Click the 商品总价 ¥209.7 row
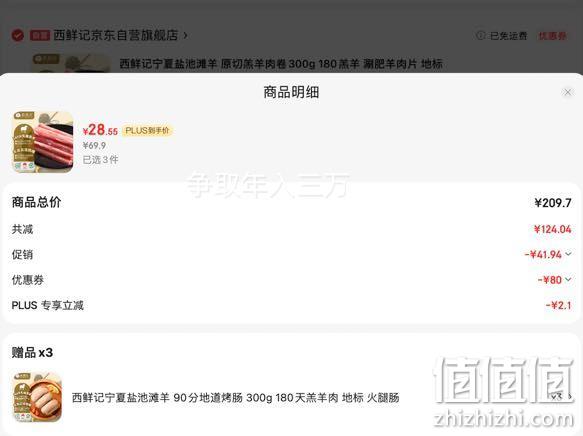The image size is (583, 436). 292,203
